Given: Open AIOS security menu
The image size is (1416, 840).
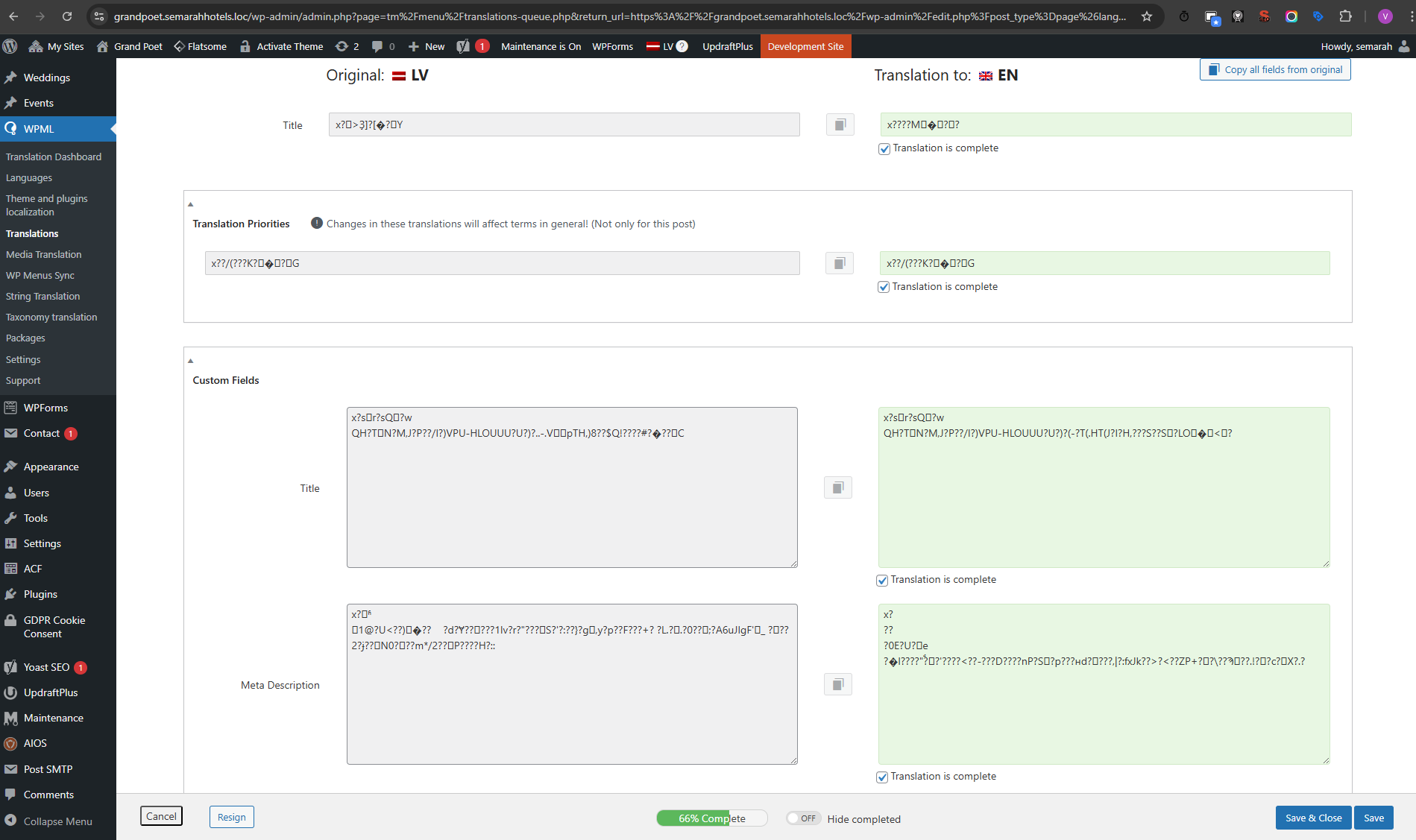Looking at the screenshot, I should 35,743.
